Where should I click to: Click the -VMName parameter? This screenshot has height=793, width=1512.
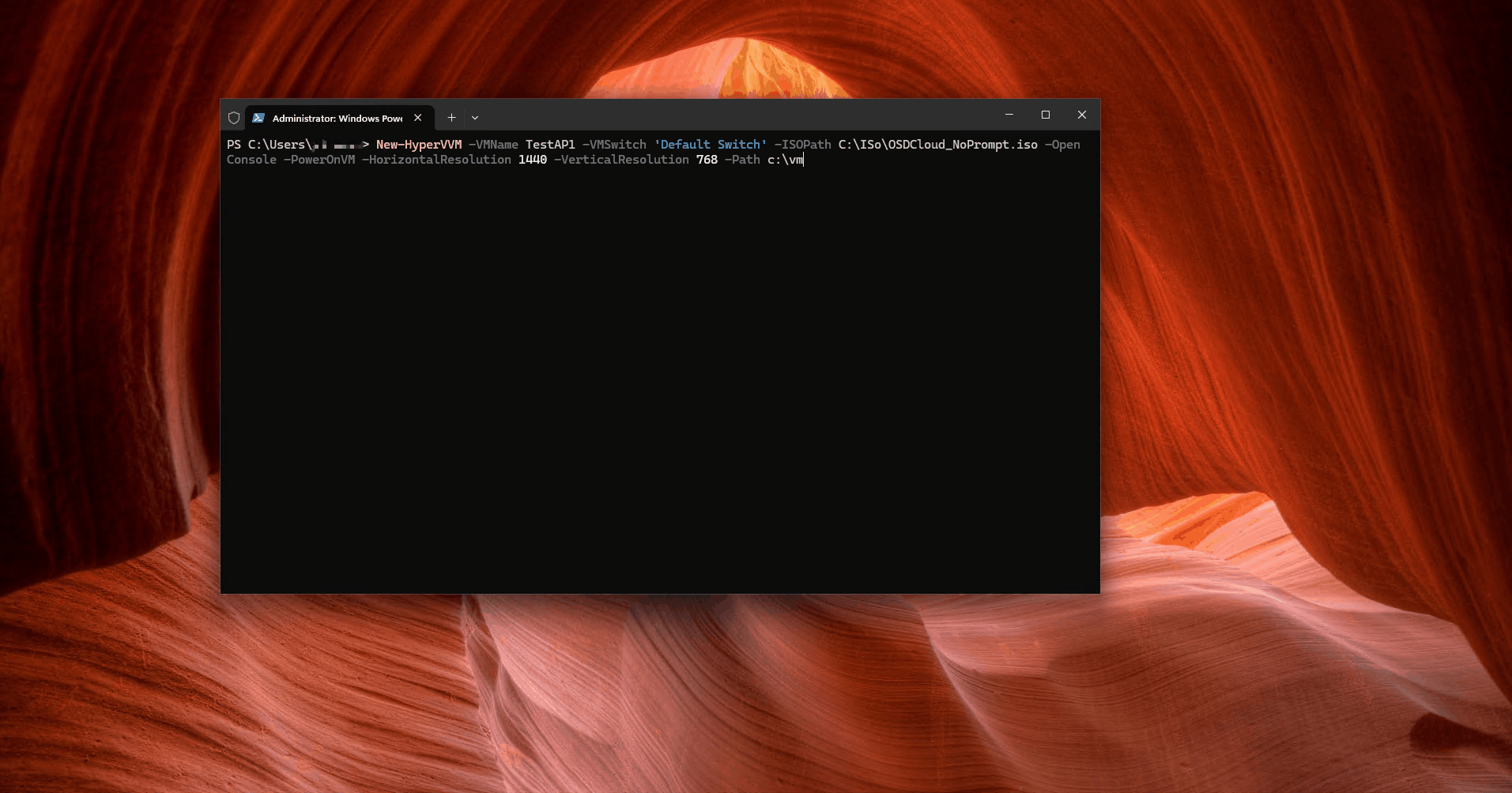(494, 145)
